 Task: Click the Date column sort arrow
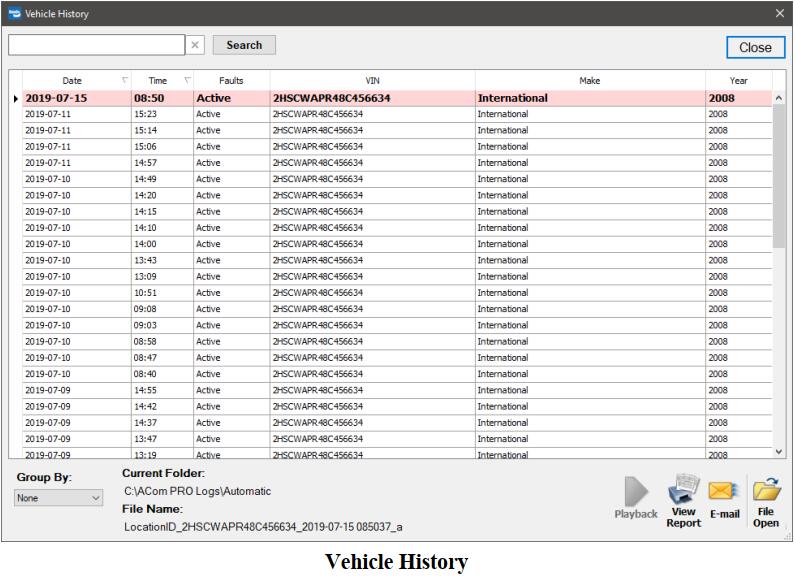(125, 81)
